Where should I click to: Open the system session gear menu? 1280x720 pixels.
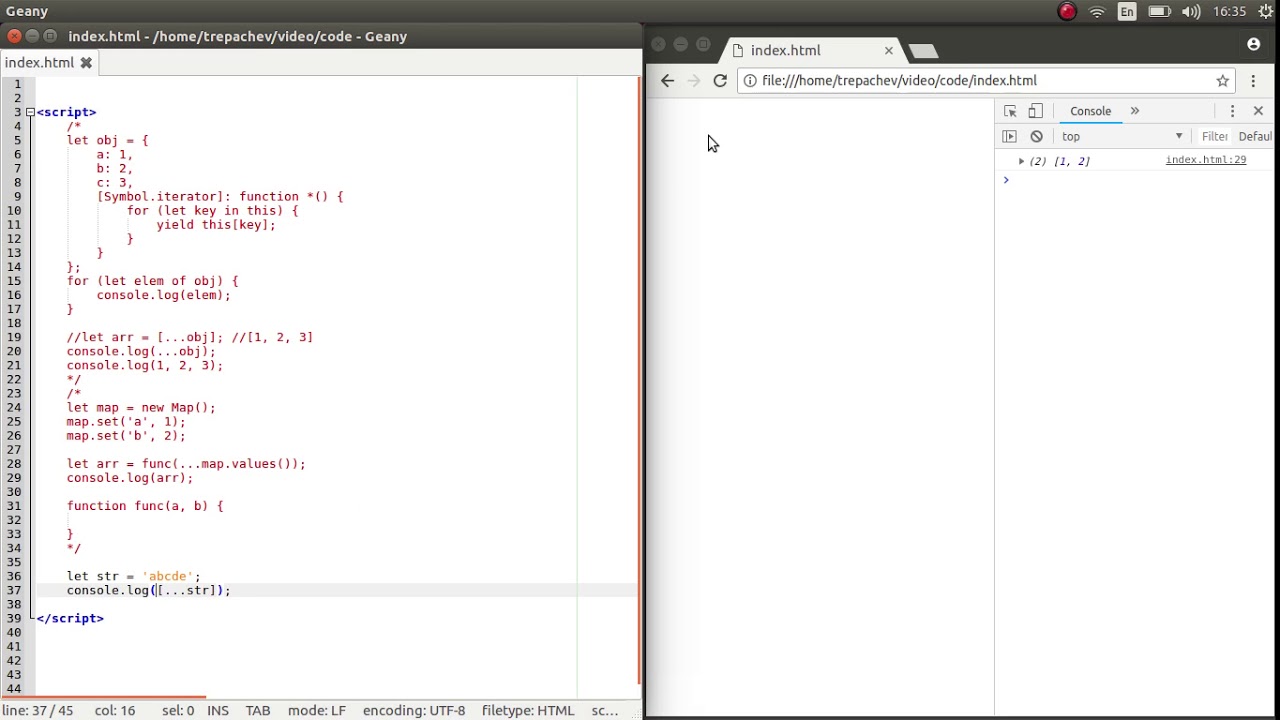[x=1266, y=12]
